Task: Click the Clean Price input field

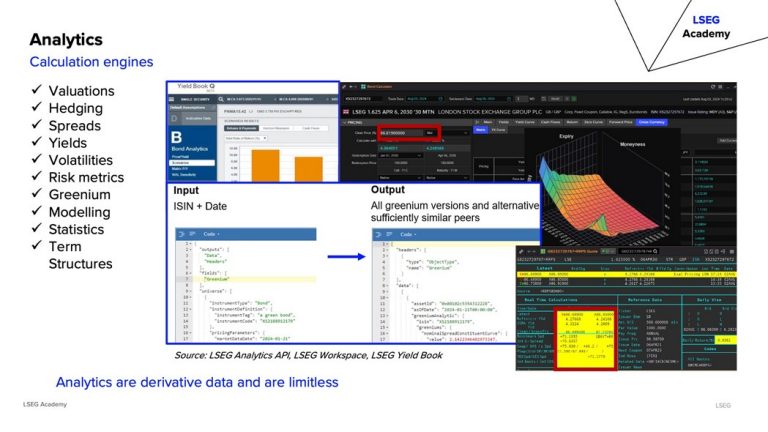Action: pyautogui.click(x=401, y=133)
